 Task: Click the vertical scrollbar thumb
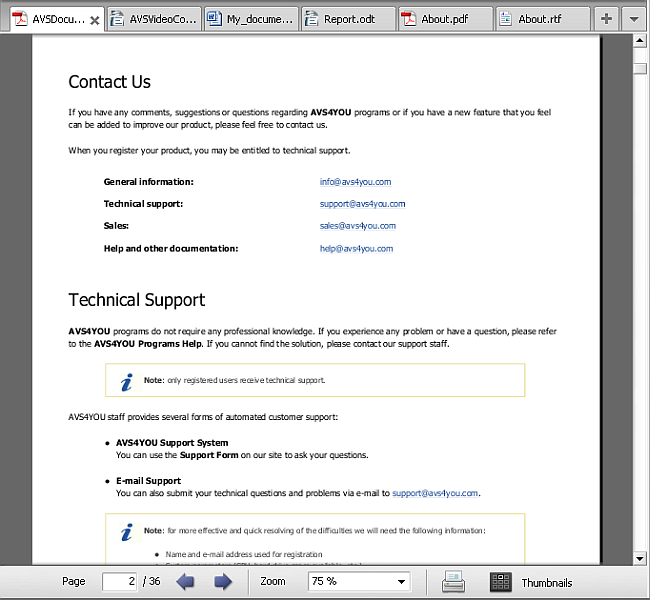click(x=640, y=68)
